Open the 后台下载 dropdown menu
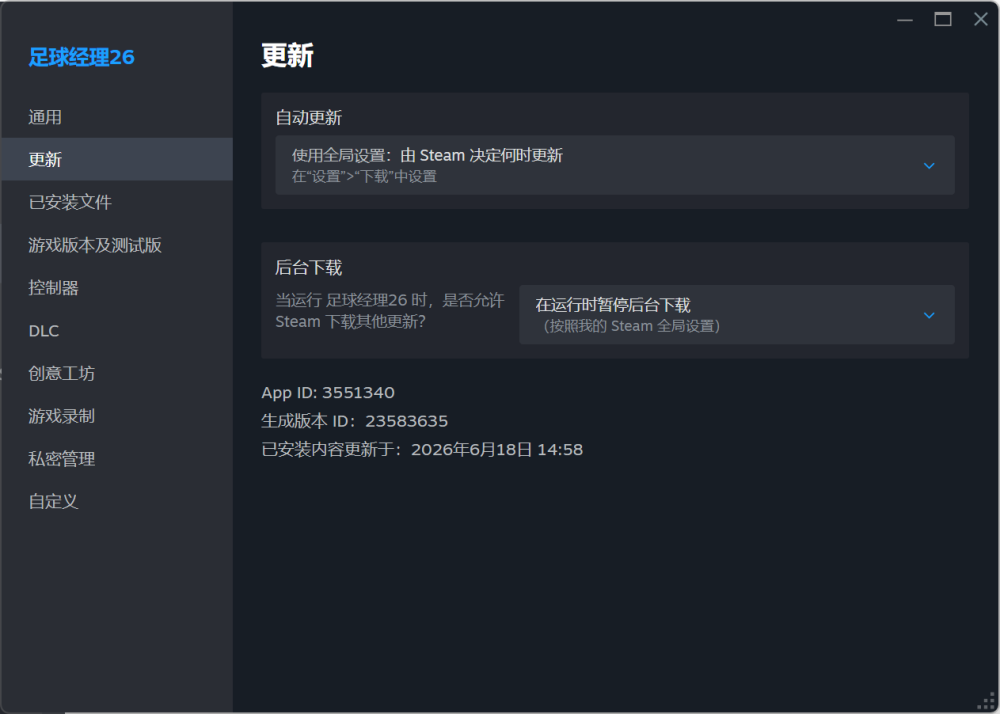 click(737, 315)
